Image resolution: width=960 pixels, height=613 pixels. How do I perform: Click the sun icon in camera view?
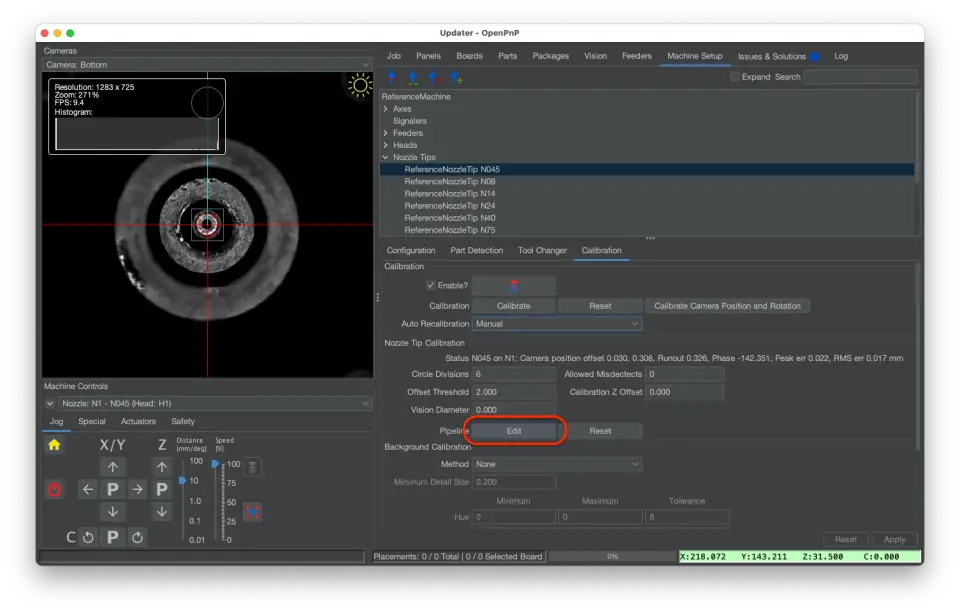(359, 85)
